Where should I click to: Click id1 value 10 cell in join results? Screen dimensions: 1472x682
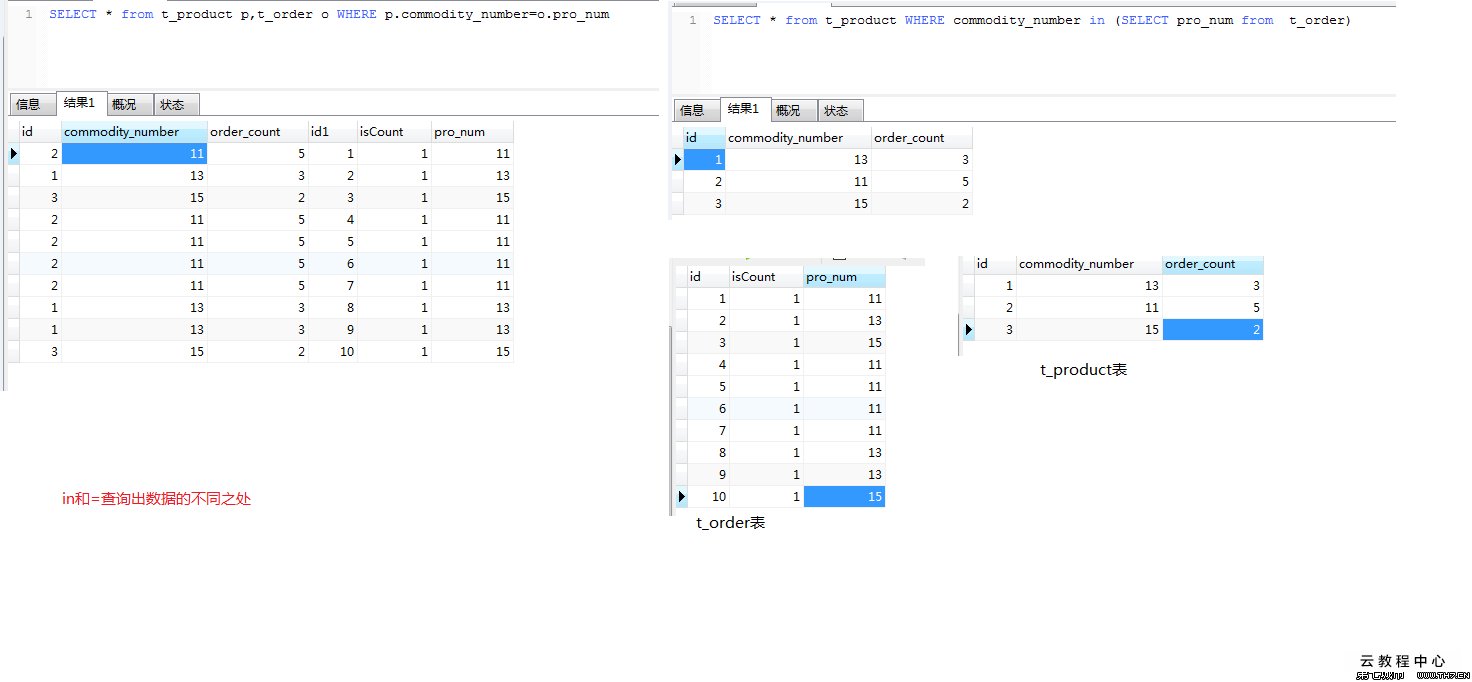pyautogui.click(x=332, y=352)
